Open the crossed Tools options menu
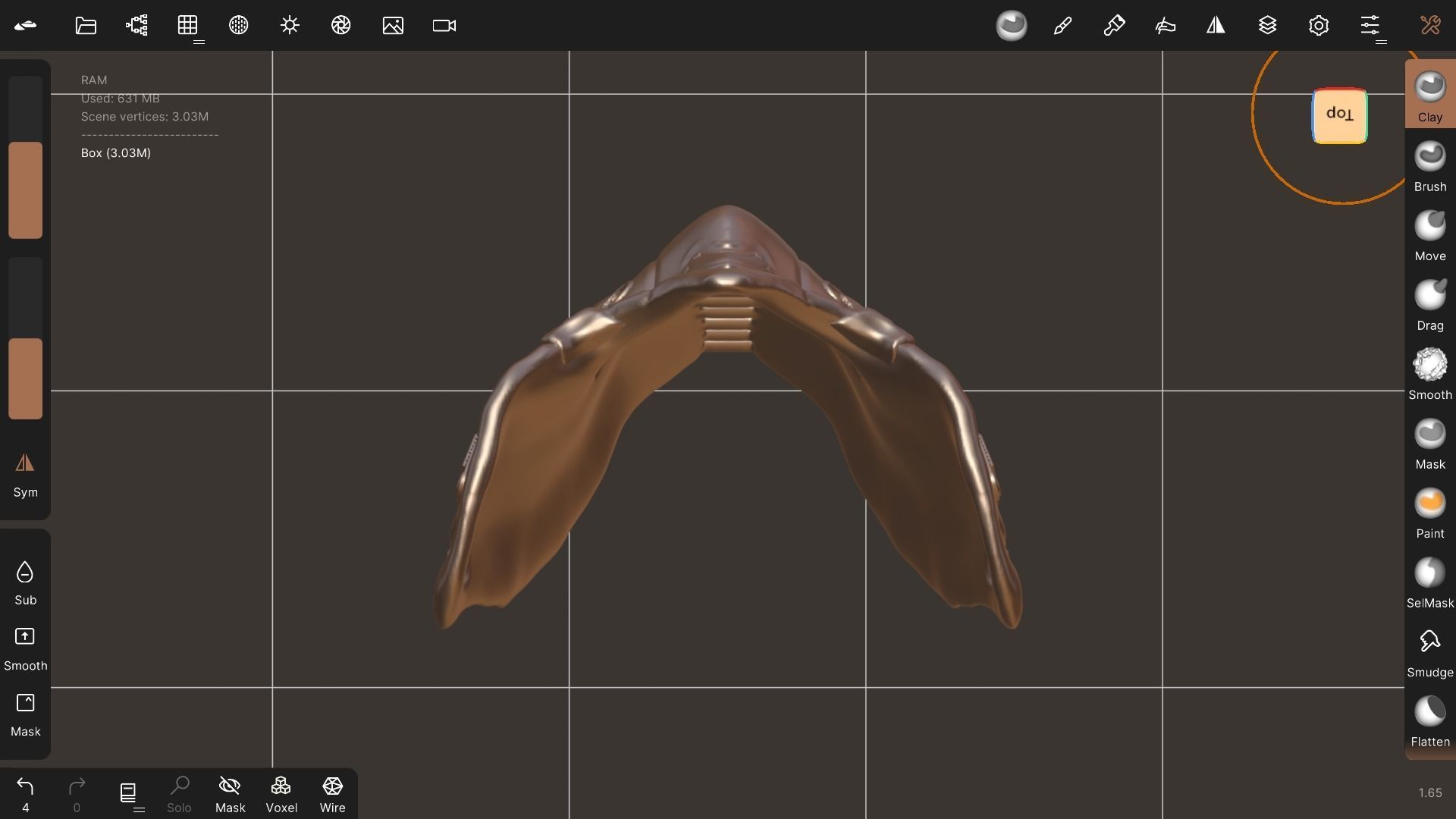The width and height of the screenshot is (1456, 819). click(1430, 26)
